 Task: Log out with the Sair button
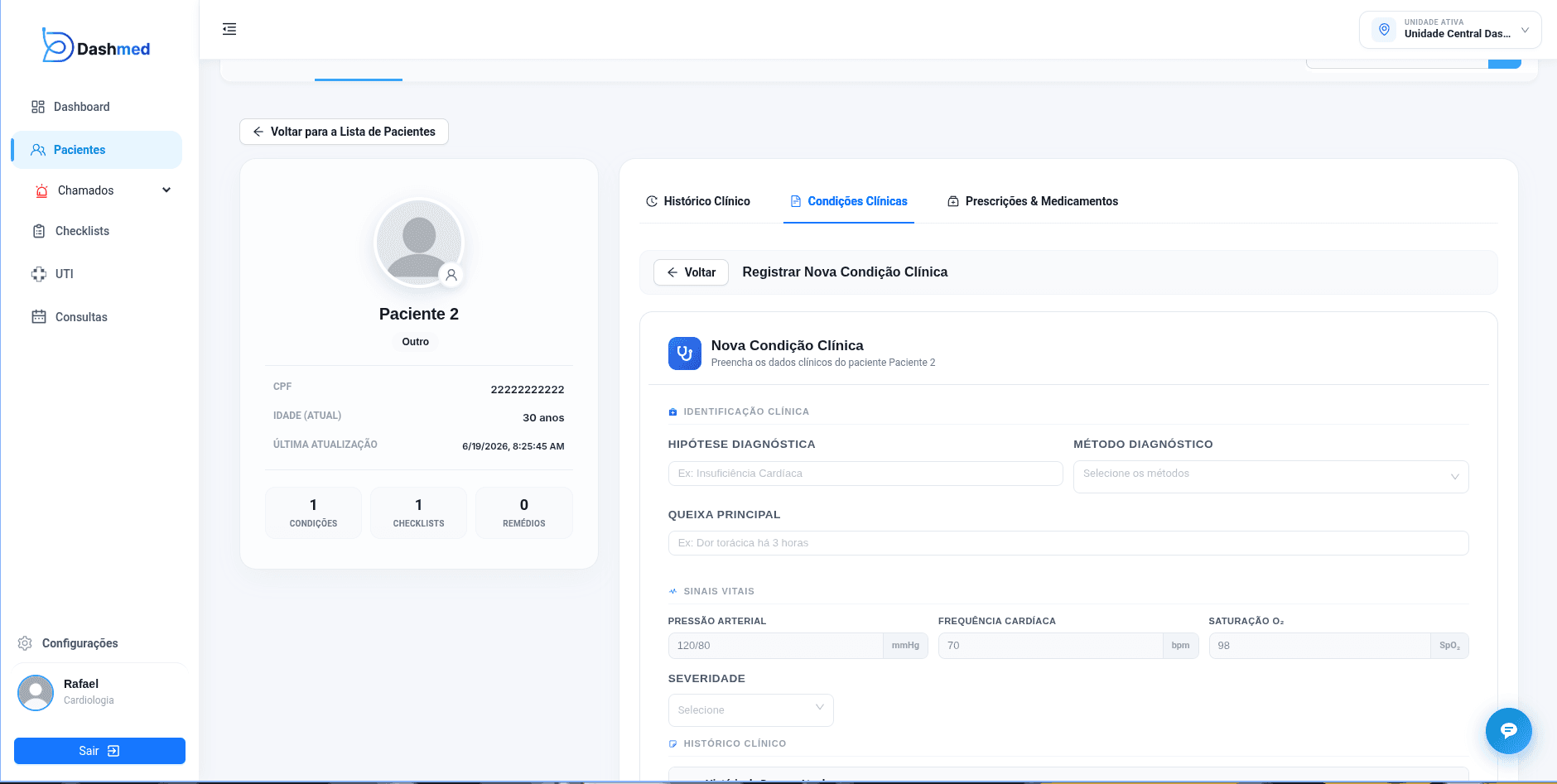click(x=99, y=751)
